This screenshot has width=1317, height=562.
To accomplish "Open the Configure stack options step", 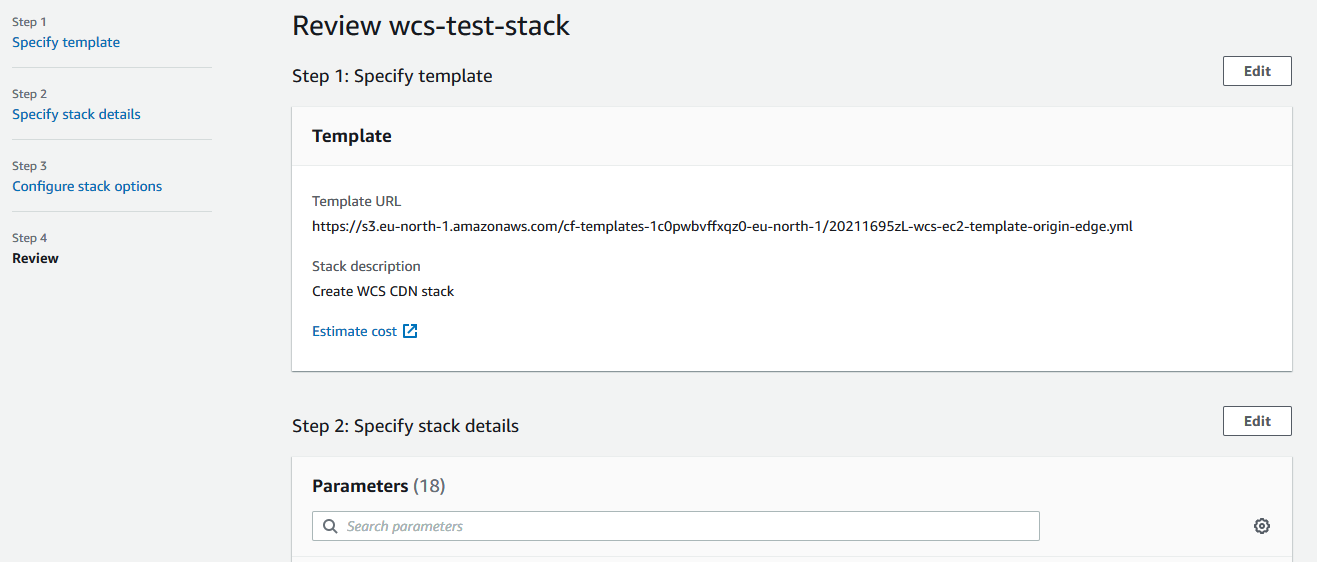I will coord(87,186).
